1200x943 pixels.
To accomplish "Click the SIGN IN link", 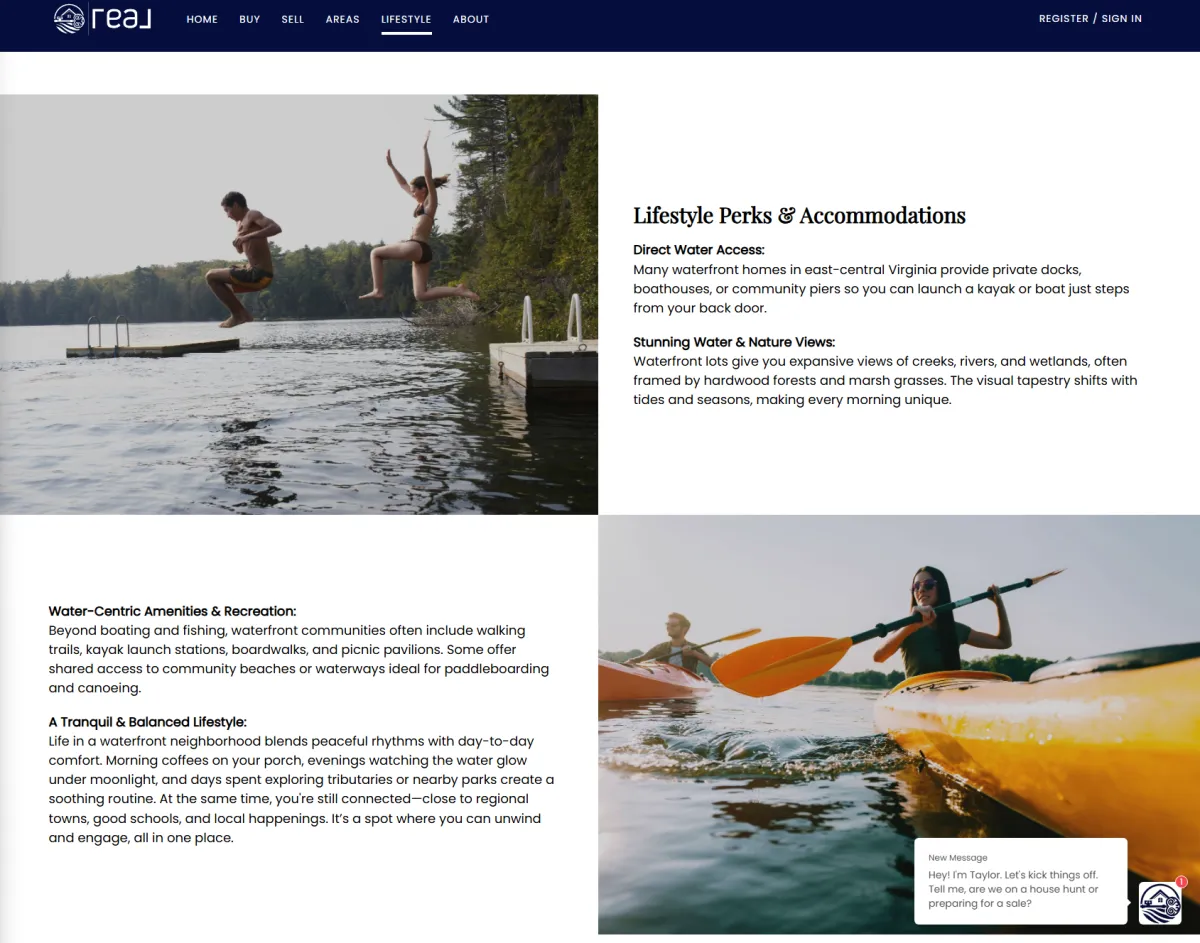I will point(1122,19).
